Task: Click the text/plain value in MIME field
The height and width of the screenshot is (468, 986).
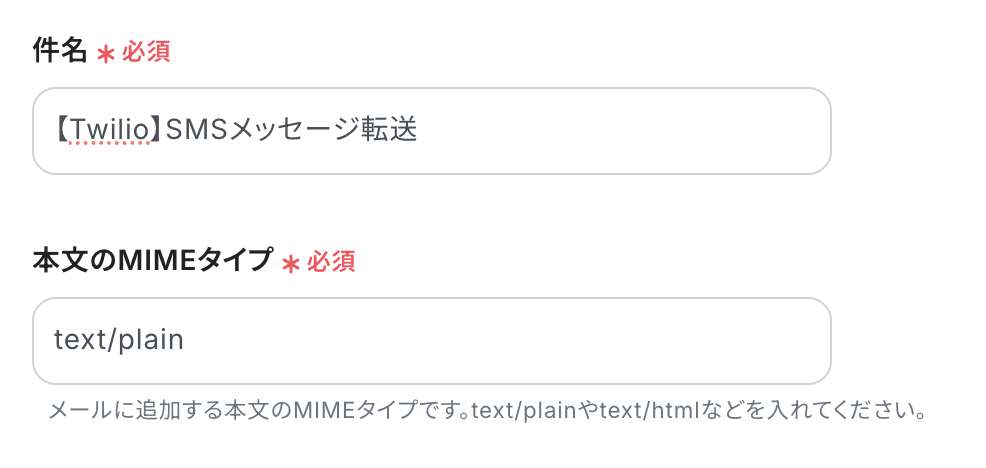Action: click(119, 340)
